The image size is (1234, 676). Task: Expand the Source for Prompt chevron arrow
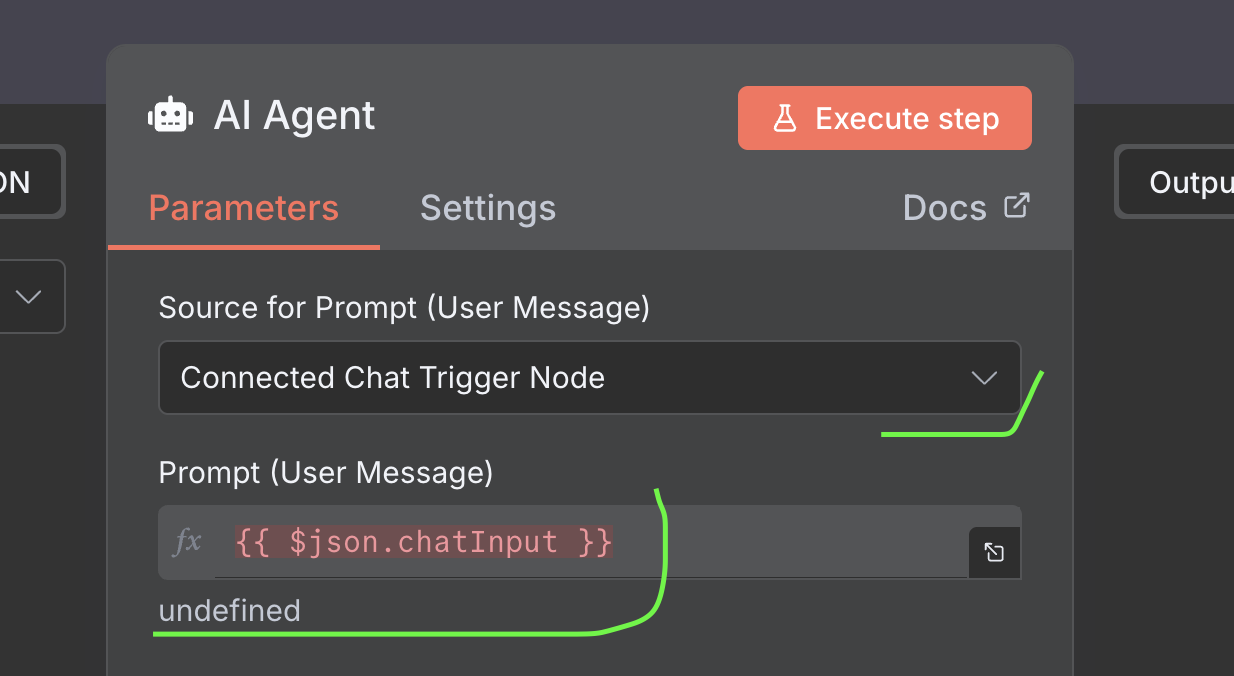pyautogui.click(x=984, y=378)
